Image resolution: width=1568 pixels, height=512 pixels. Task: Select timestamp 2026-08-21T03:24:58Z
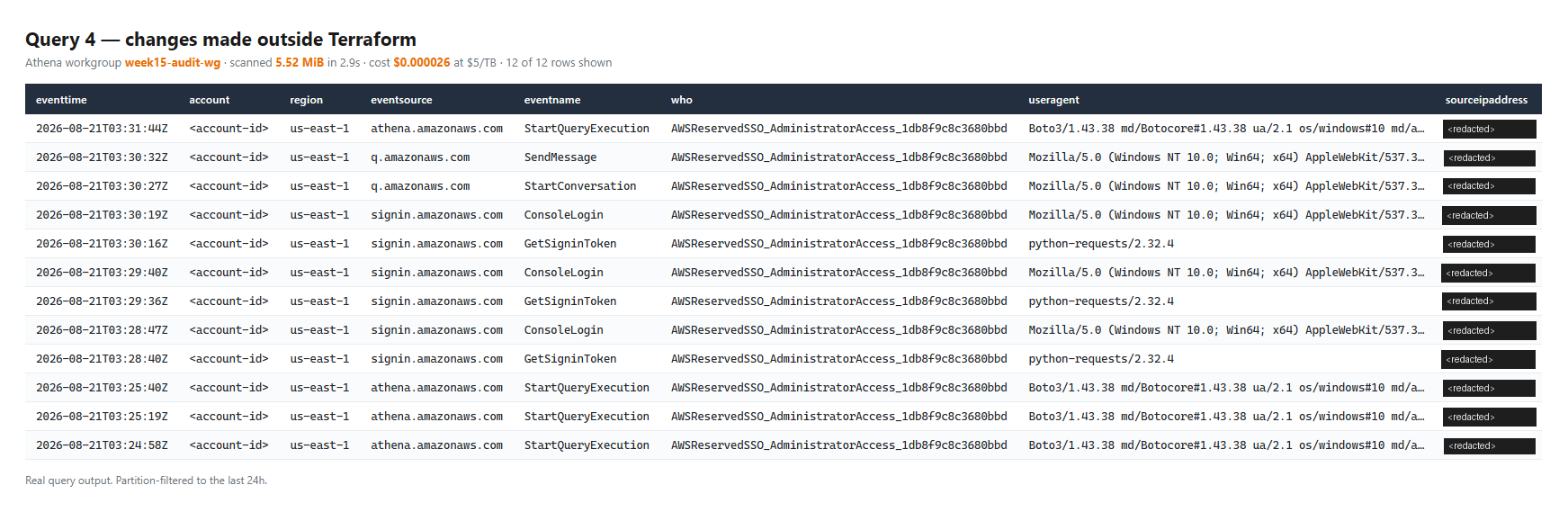tap(102, 445)
